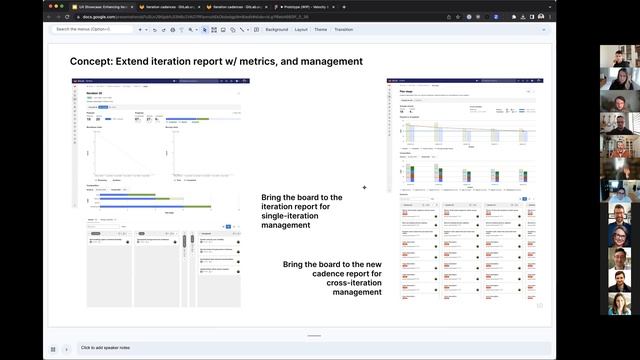Click the Theme button
The height and width of the screenshot is (360, 640).
tap(321, 30)
